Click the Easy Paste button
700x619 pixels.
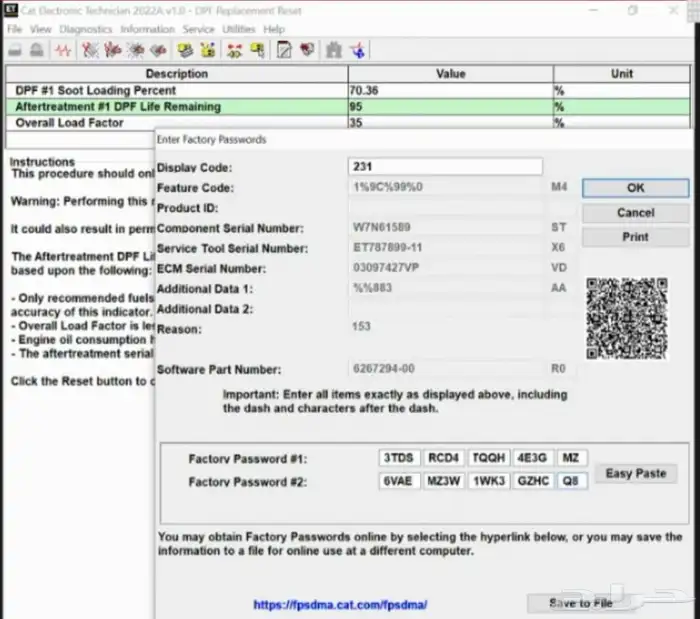point(636,473)
